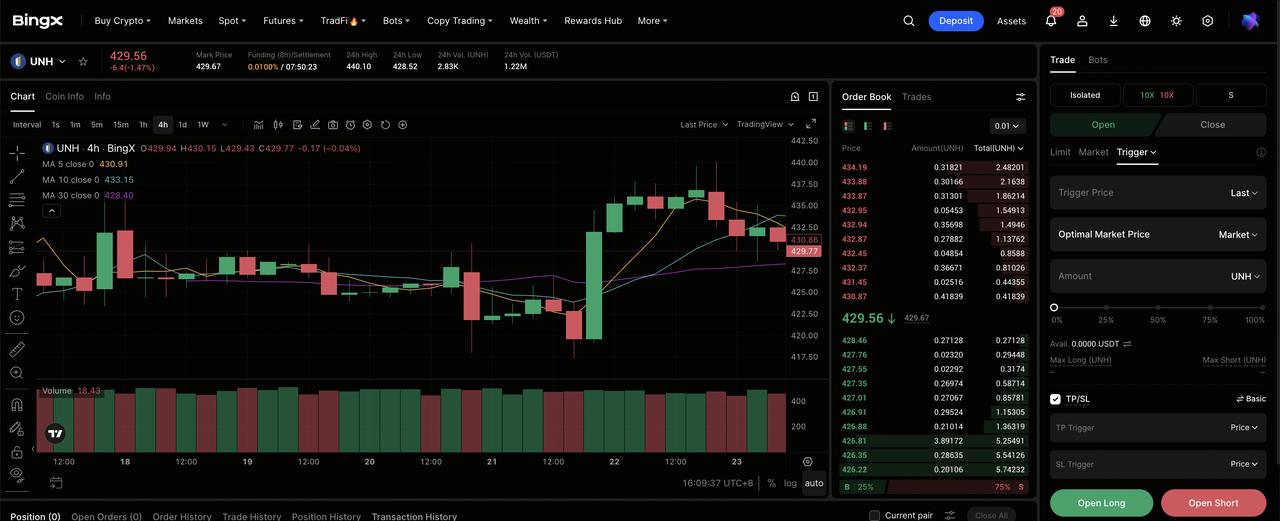
Task: Select the ruler measure tool
Action: click(17, 349)
